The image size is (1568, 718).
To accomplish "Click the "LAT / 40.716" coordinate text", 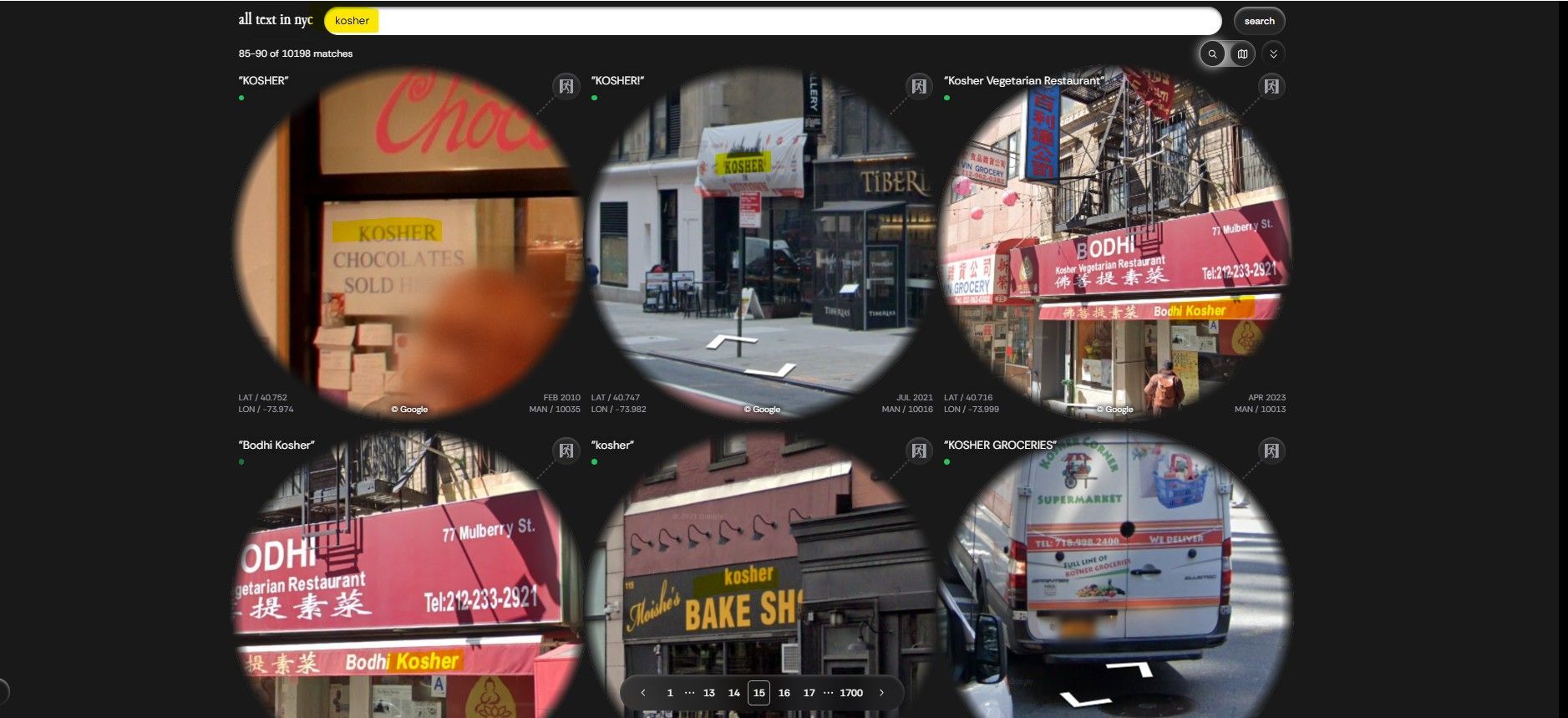I will click(968, 398).
